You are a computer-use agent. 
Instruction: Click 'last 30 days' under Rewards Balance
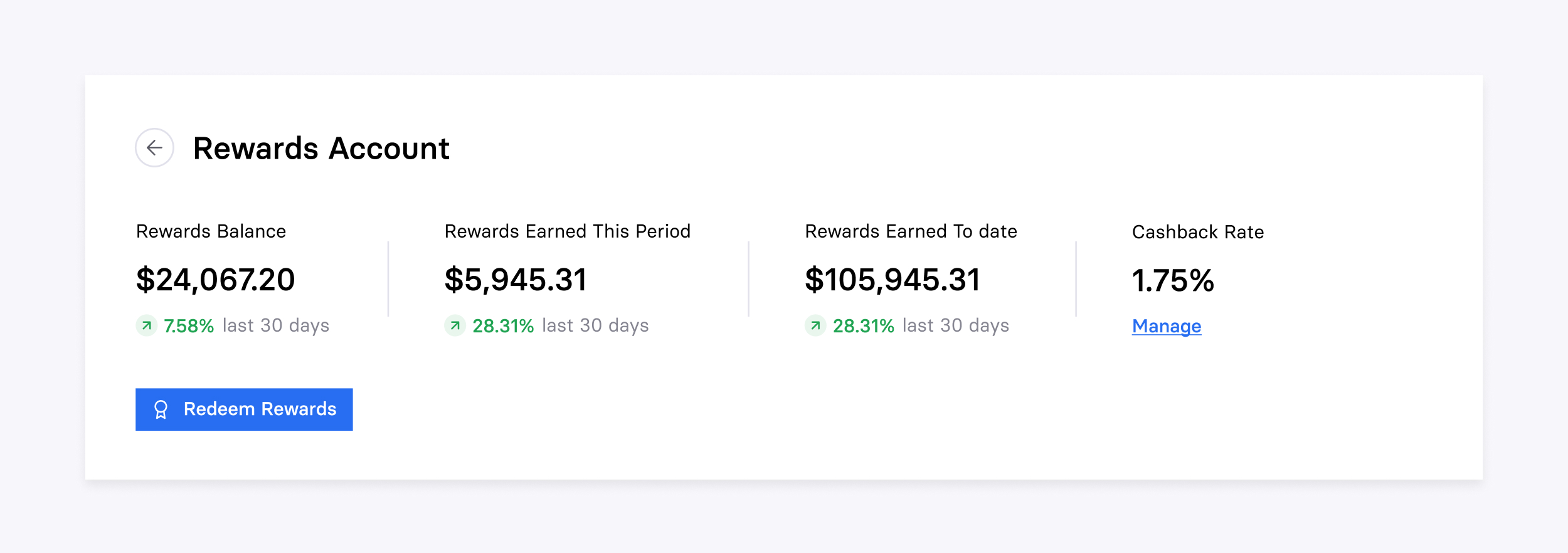point(276,326)
